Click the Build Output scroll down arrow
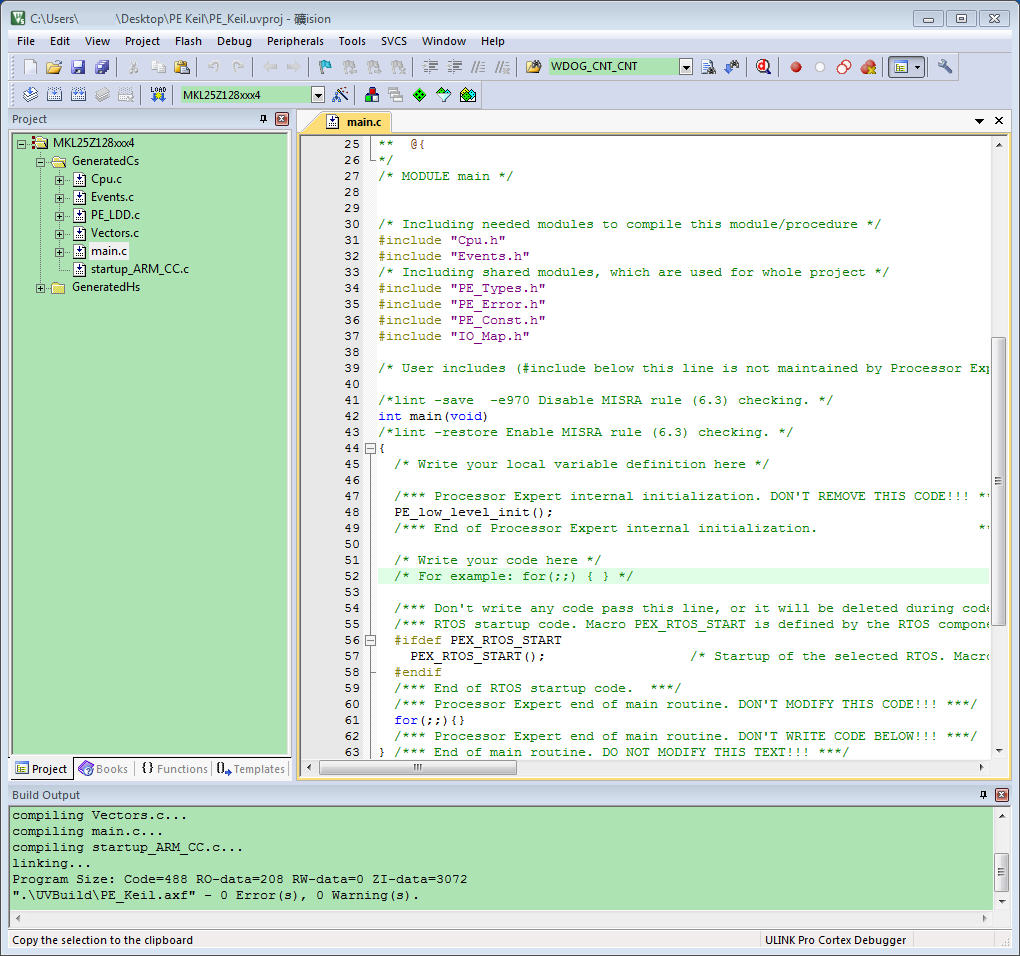 pos(1002,902)
